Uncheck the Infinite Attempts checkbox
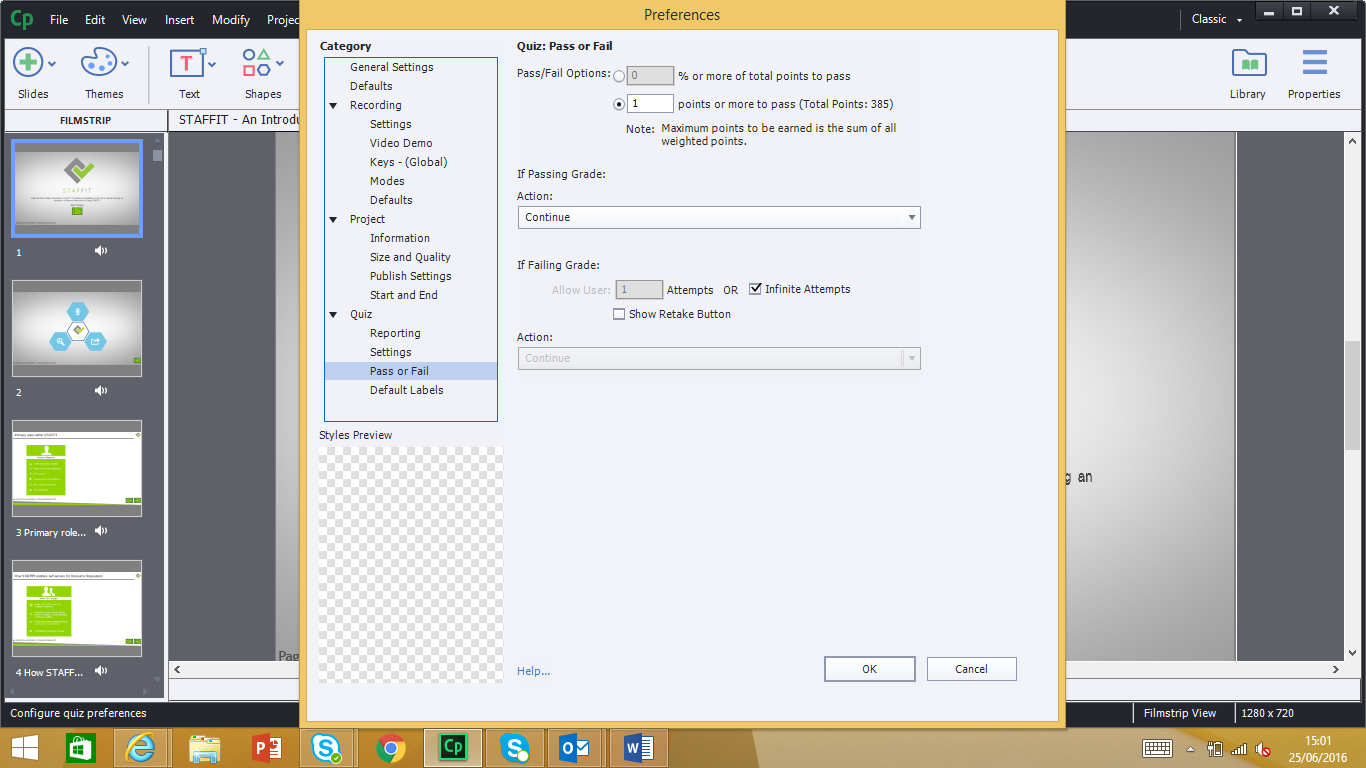Viewport: 1366px width, 768px height. [755, 289]
